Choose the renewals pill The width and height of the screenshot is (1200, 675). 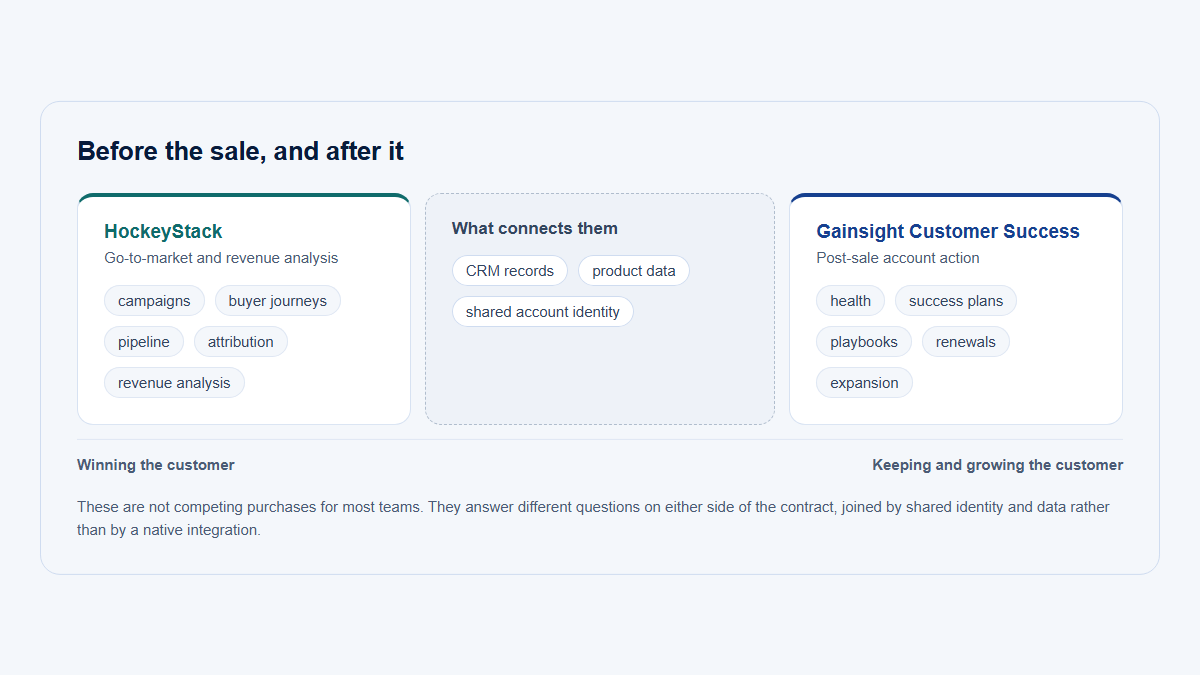[x=966, y=342]
